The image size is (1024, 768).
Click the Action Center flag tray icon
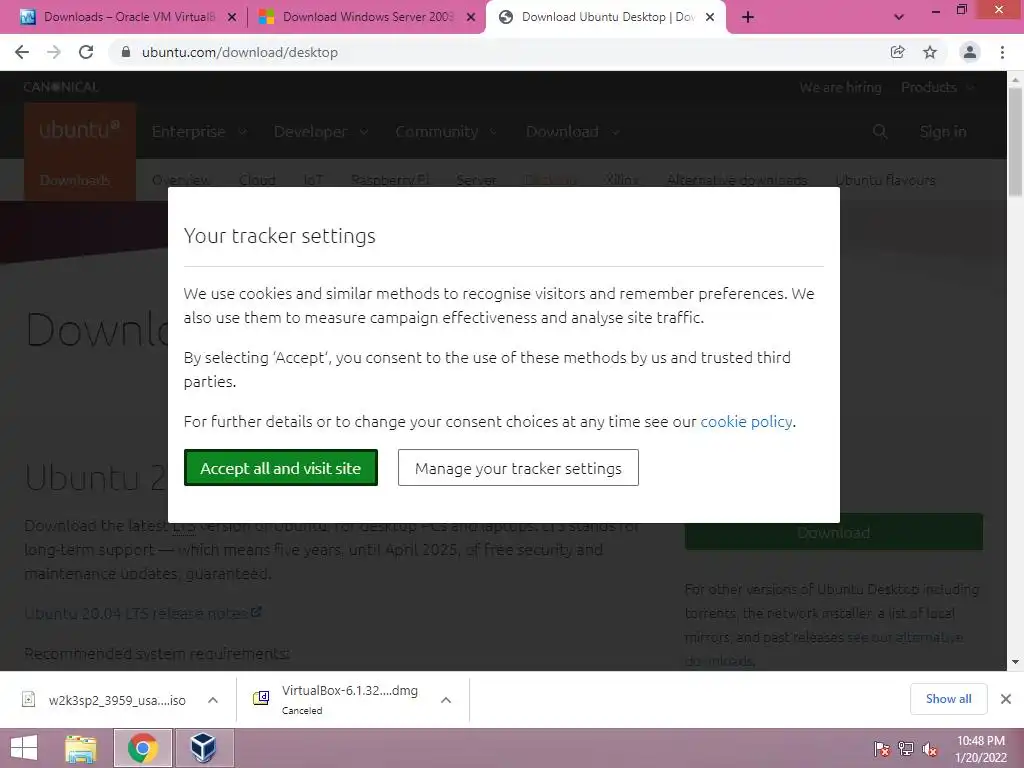[x=882, y=749]
